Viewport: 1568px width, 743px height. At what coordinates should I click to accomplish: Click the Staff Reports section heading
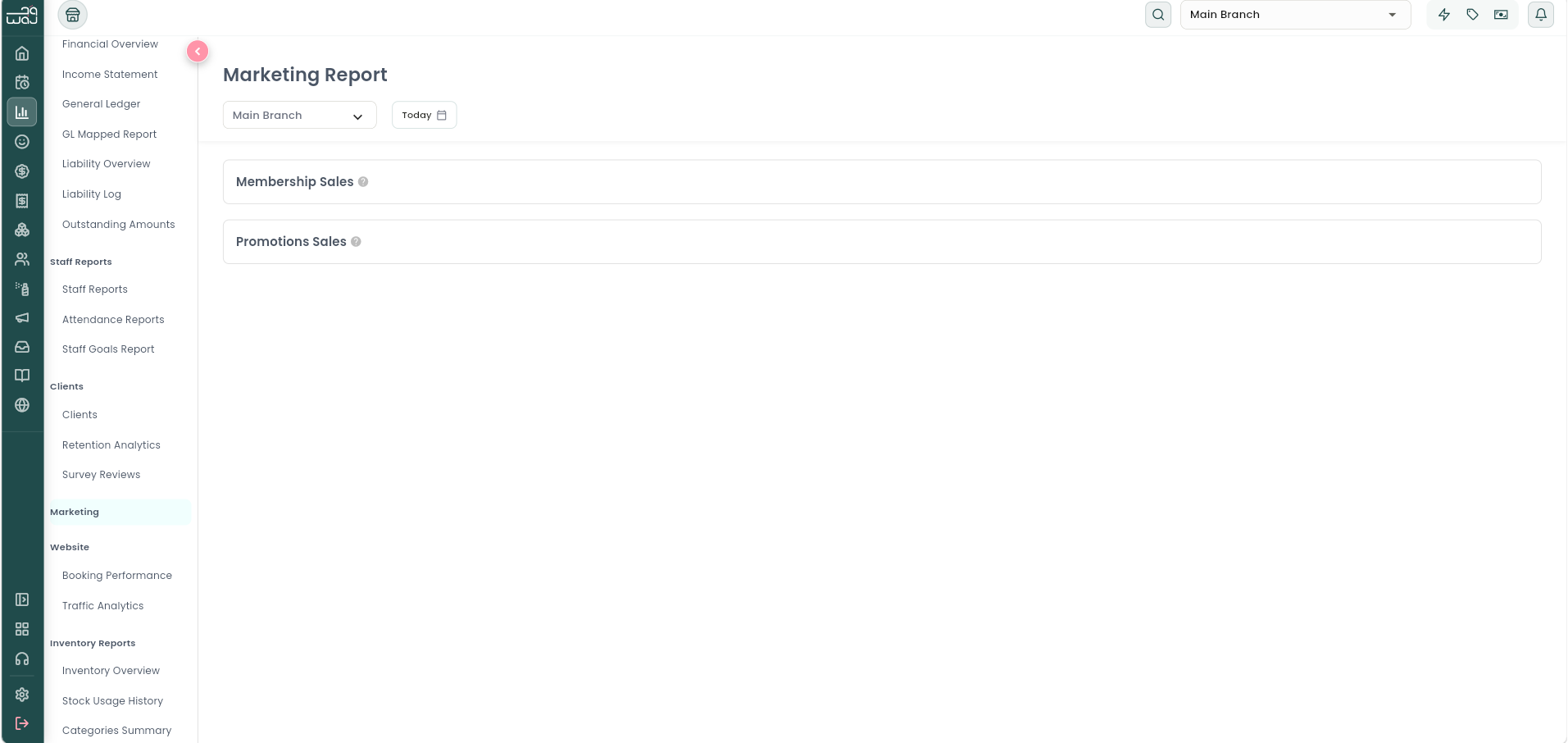coord(81,262)
